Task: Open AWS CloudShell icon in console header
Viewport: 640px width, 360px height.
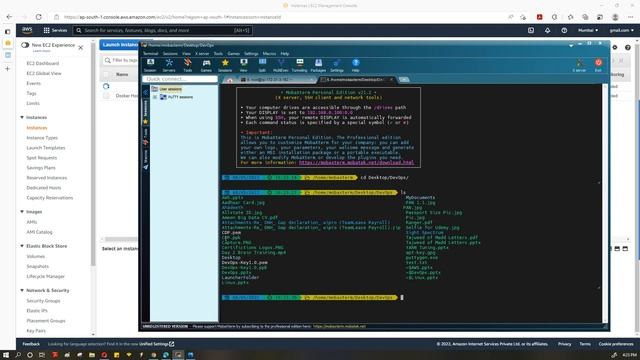Action: [x=531, y=30]
